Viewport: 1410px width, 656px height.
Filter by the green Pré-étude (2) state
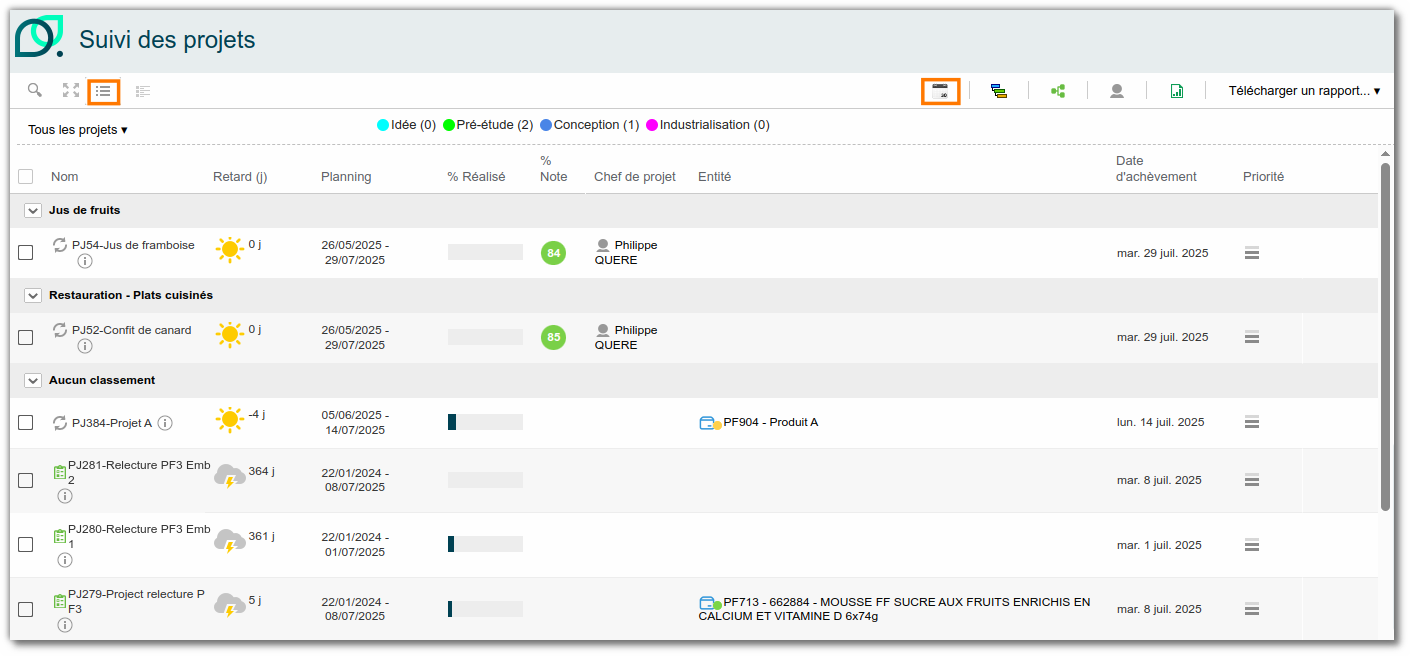pyautogui.click(x=488, y=125)
